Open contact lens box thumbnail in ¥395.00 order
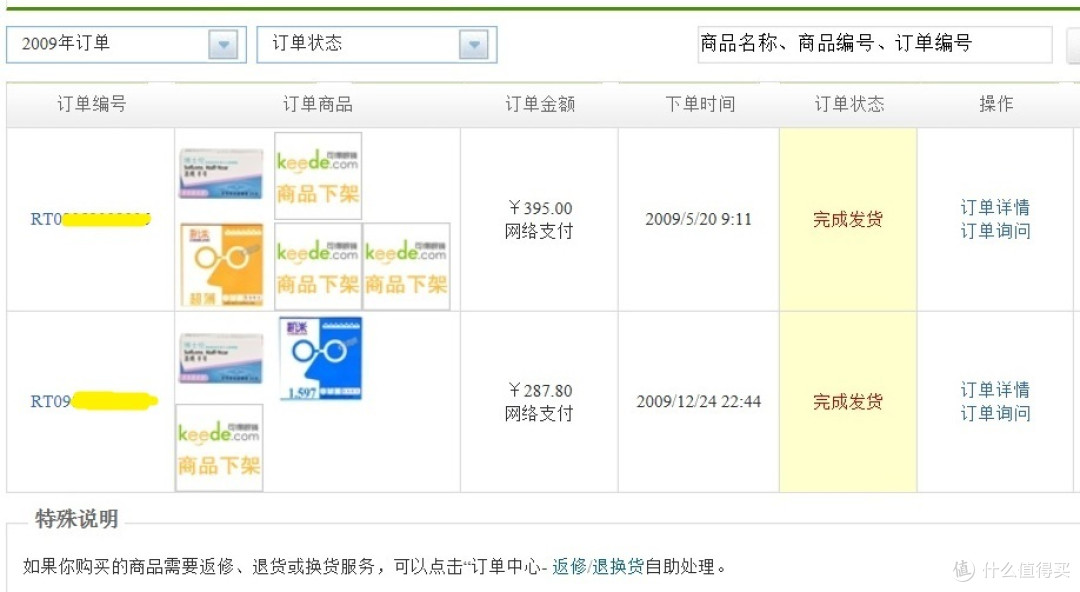 [x=221, y=173]
